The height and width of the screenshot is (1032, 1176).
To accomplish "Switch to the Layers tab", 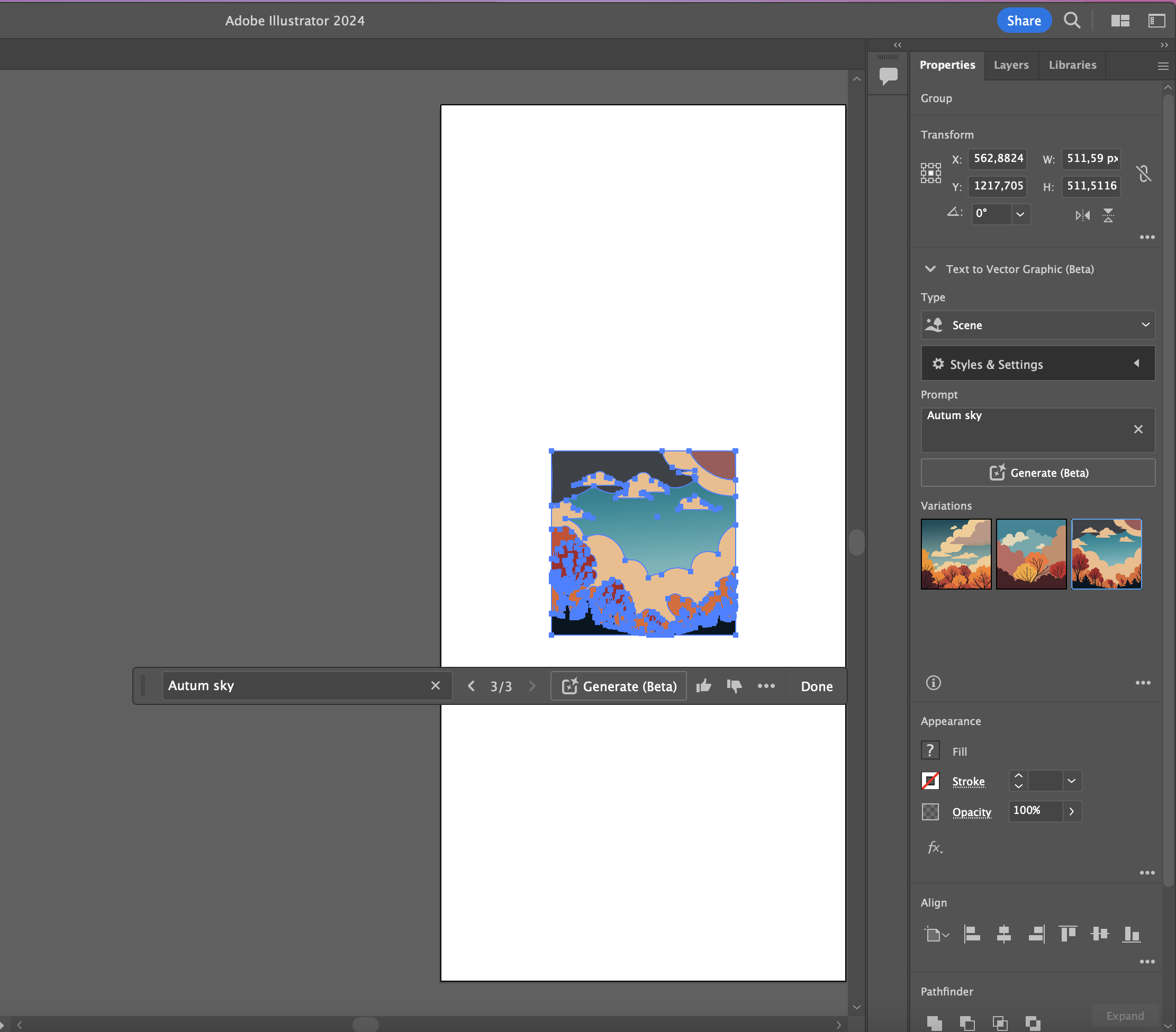I will click(x=1011, y=65).
